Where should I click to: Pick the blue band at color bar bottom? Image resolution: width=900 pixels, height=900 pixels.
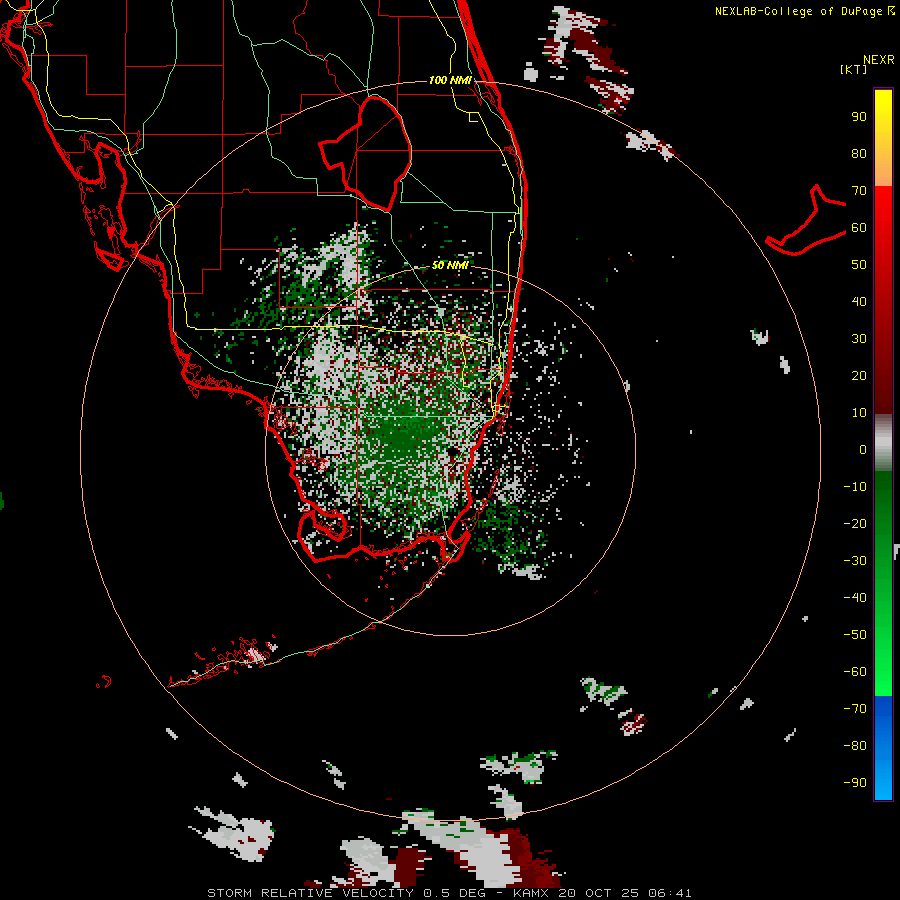(x=883, y=748)
